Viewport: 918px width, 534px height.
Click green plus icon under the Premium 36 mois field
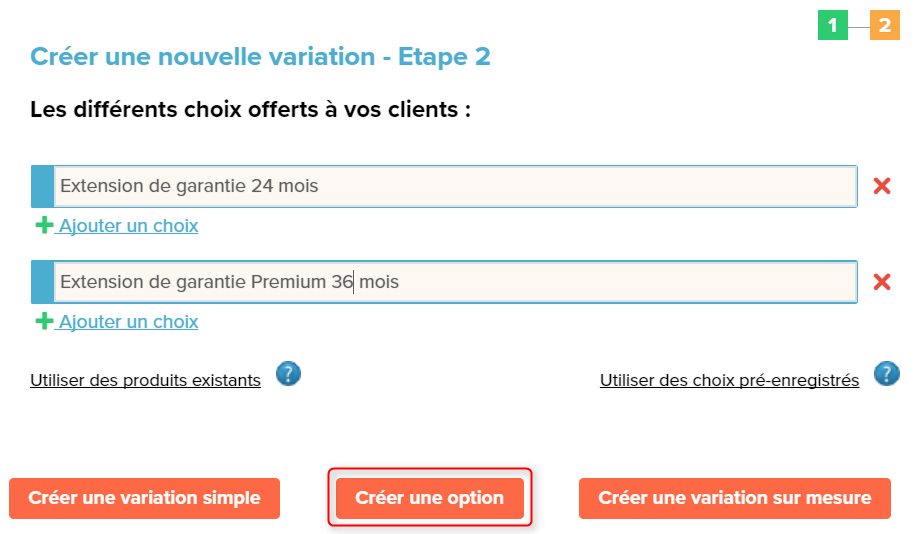click(44, 321)
